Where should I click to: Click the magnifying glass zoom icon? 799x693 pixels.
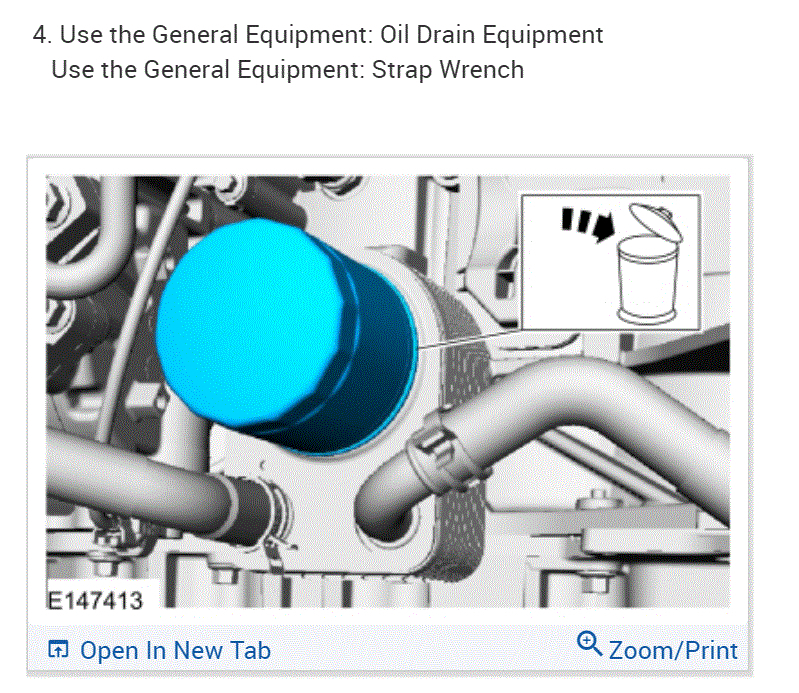(590, 644)
